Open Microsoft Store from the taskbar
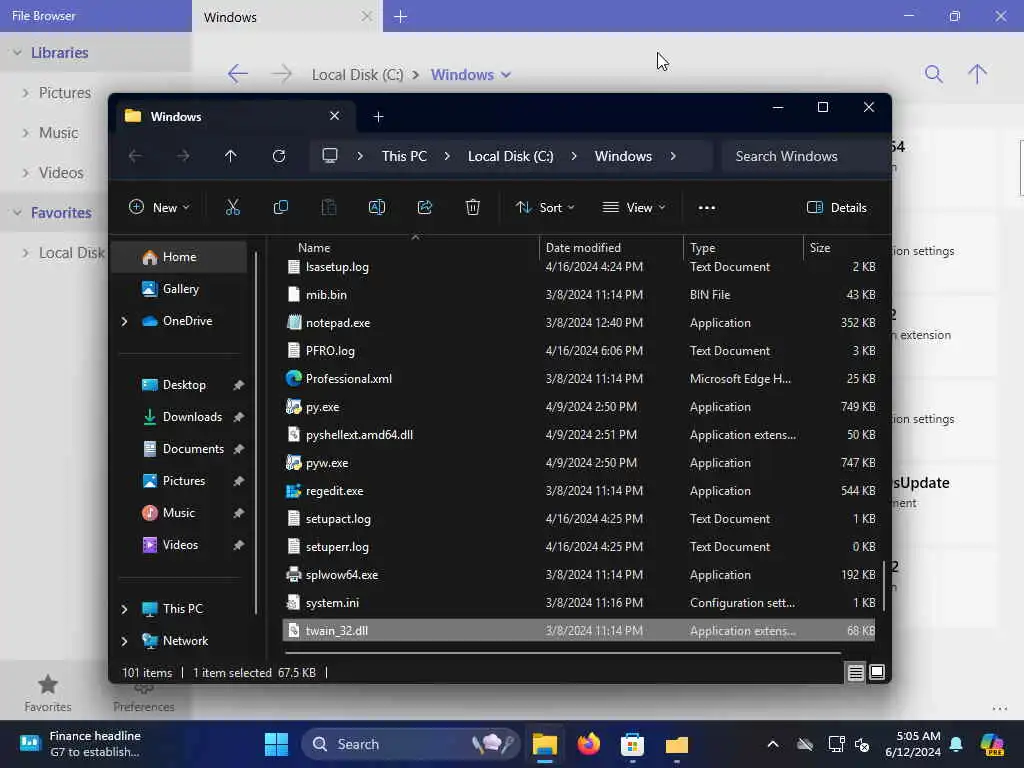Image resolution: width=1024 pixels, height=768 pixels. coord(632,744)
